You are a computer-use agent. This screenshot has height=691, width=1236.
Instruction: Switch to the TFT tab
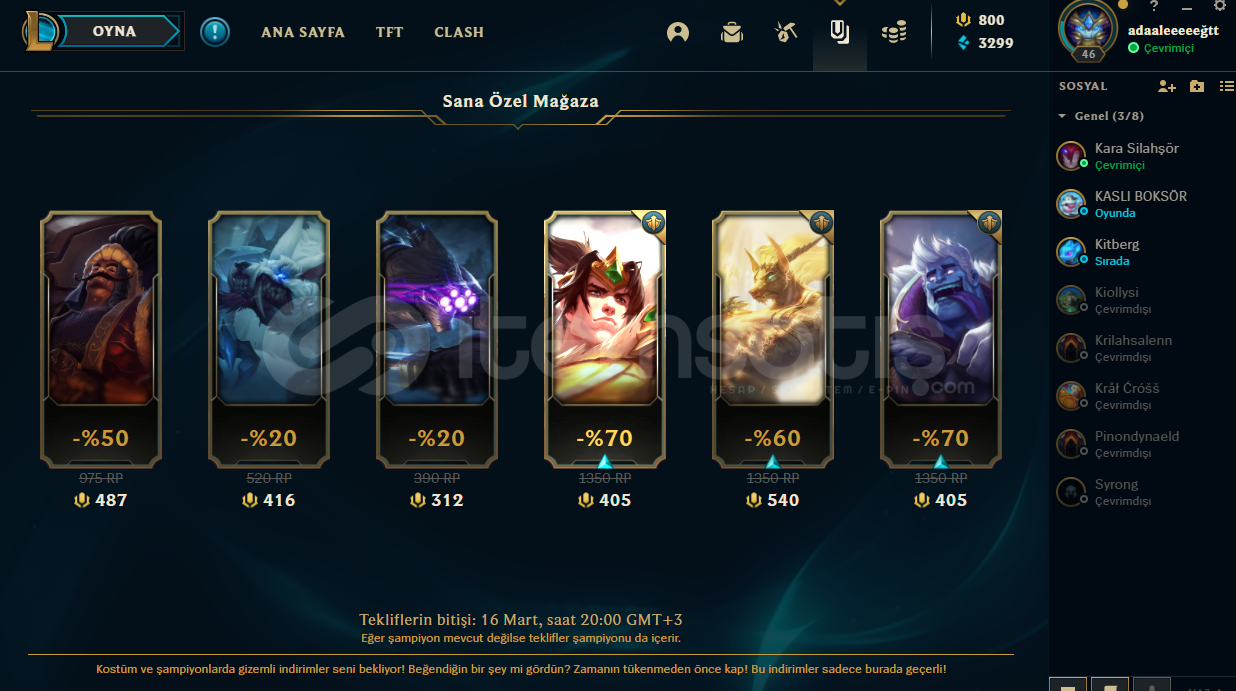tap(390, 32)
